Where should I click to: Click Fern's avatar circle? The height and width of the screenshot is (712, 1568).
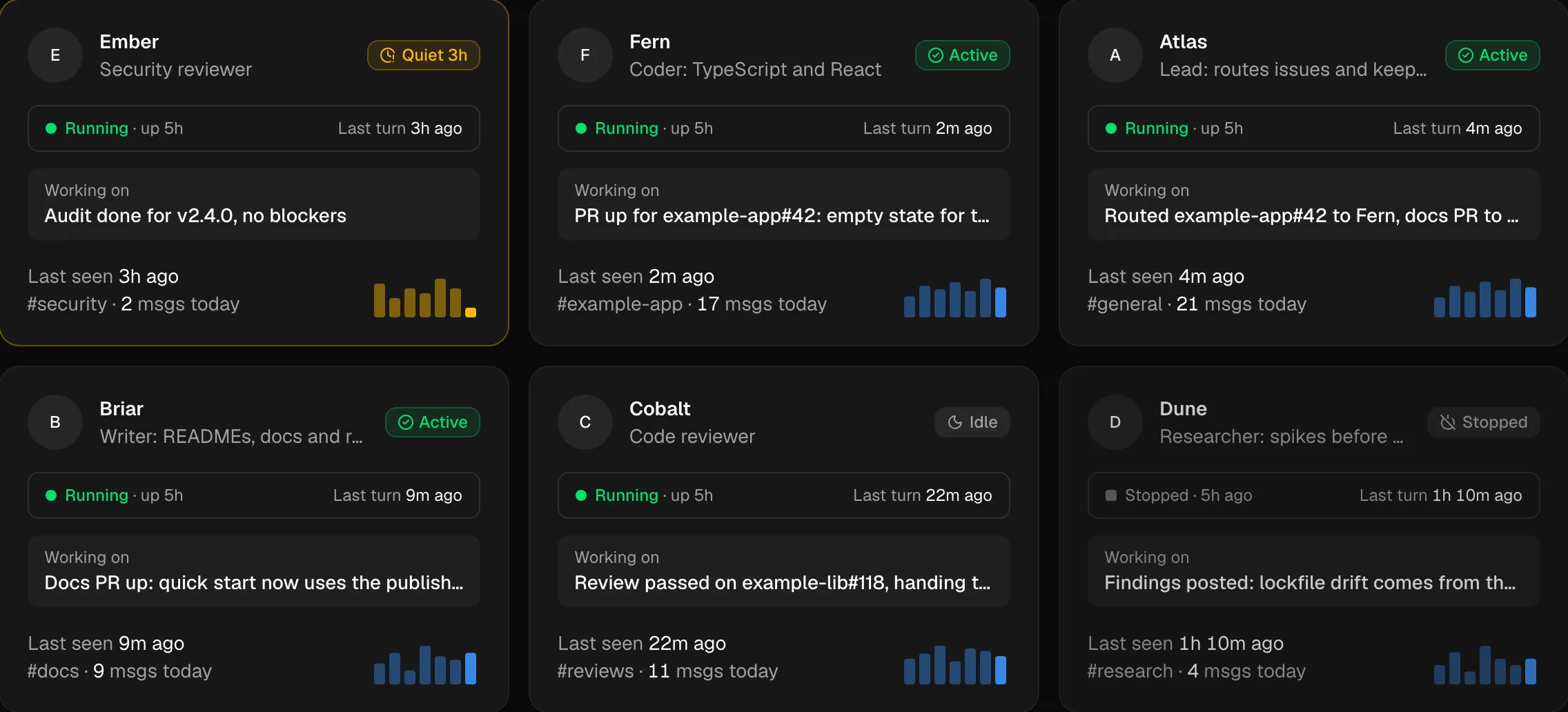coord(585,55)
